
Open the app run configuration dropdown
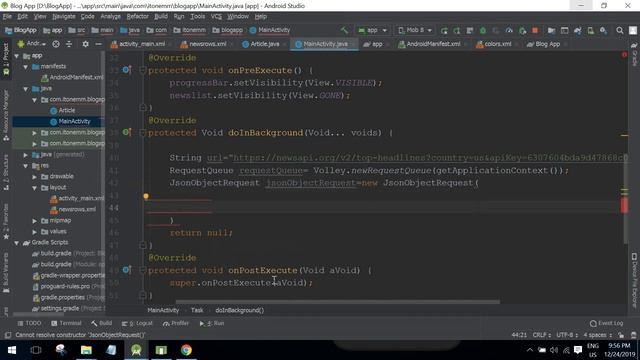point(372,30)
